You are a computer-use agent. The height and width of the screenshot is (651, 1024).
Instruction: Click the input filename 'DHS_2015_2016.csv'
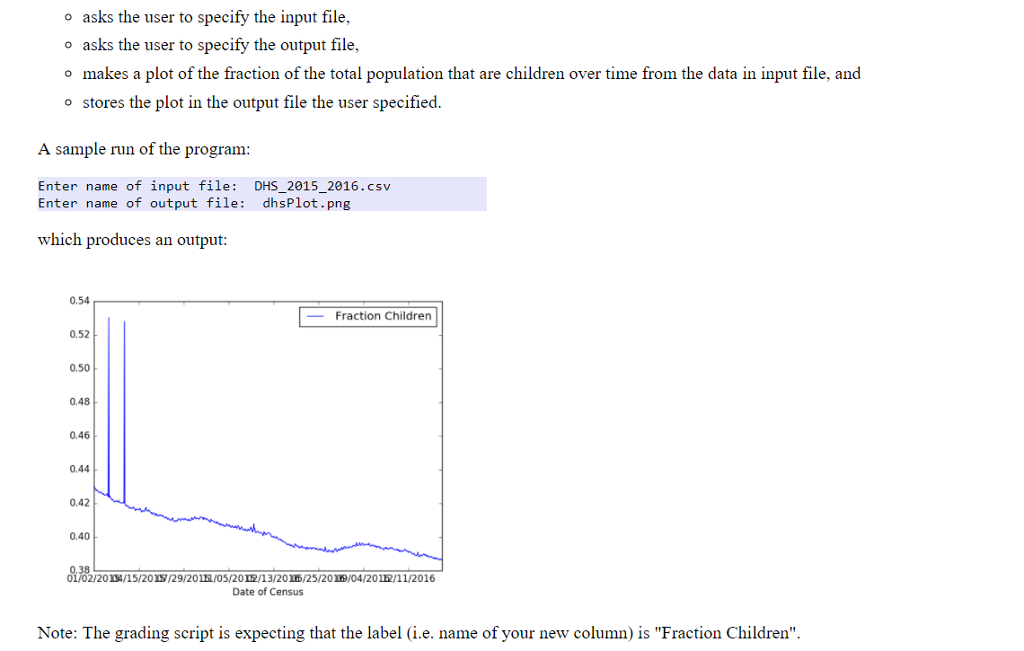[x=322, y=186]
